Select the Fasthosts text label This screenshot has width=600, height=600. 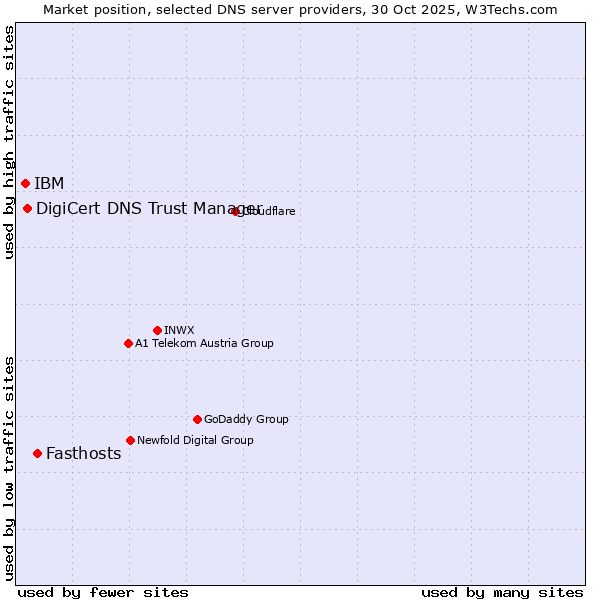[x=83, y=453]
